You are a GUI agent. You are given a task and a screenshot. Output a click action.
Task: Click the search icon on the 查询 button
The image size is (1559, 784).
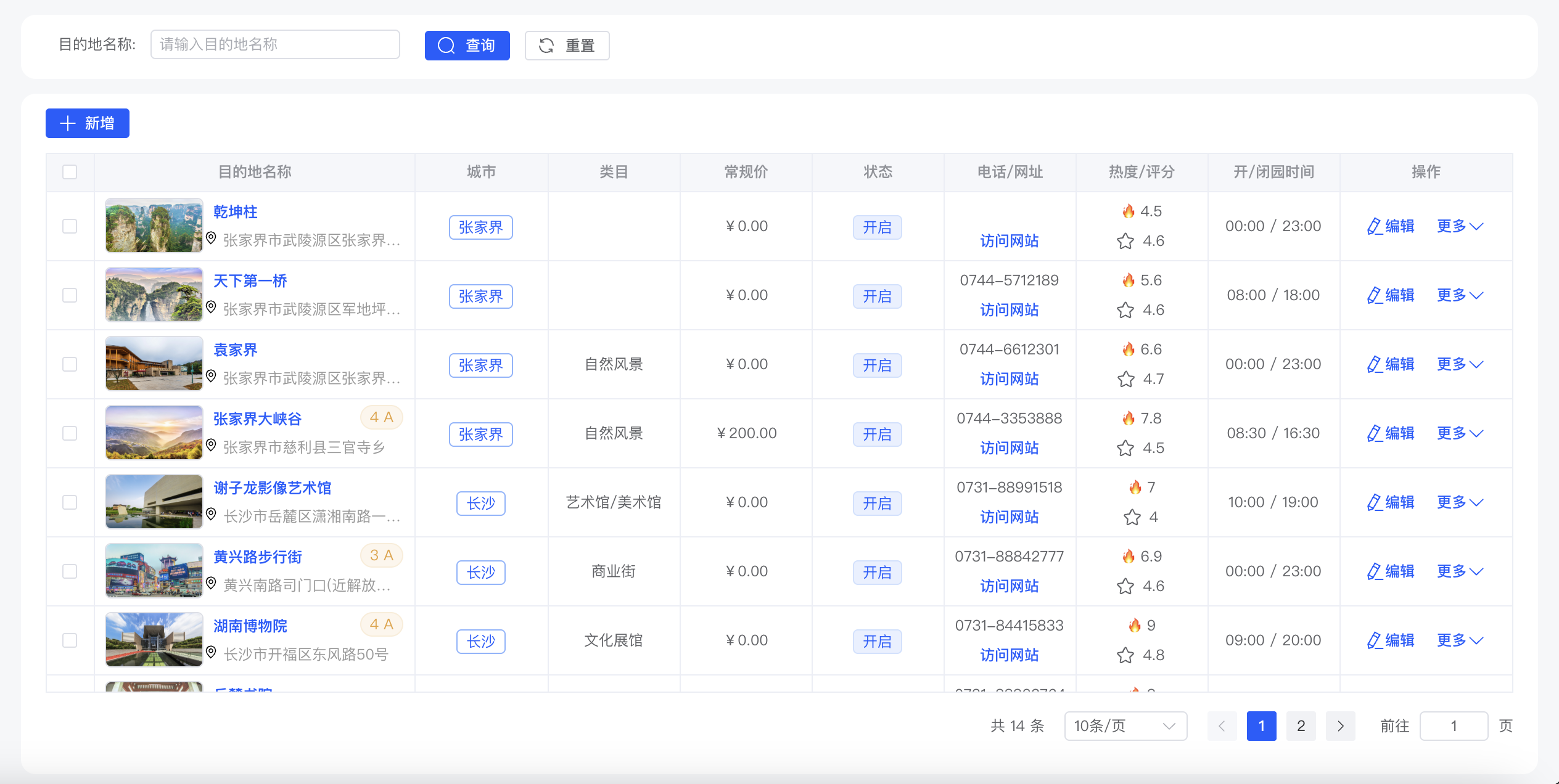point(446,46)
